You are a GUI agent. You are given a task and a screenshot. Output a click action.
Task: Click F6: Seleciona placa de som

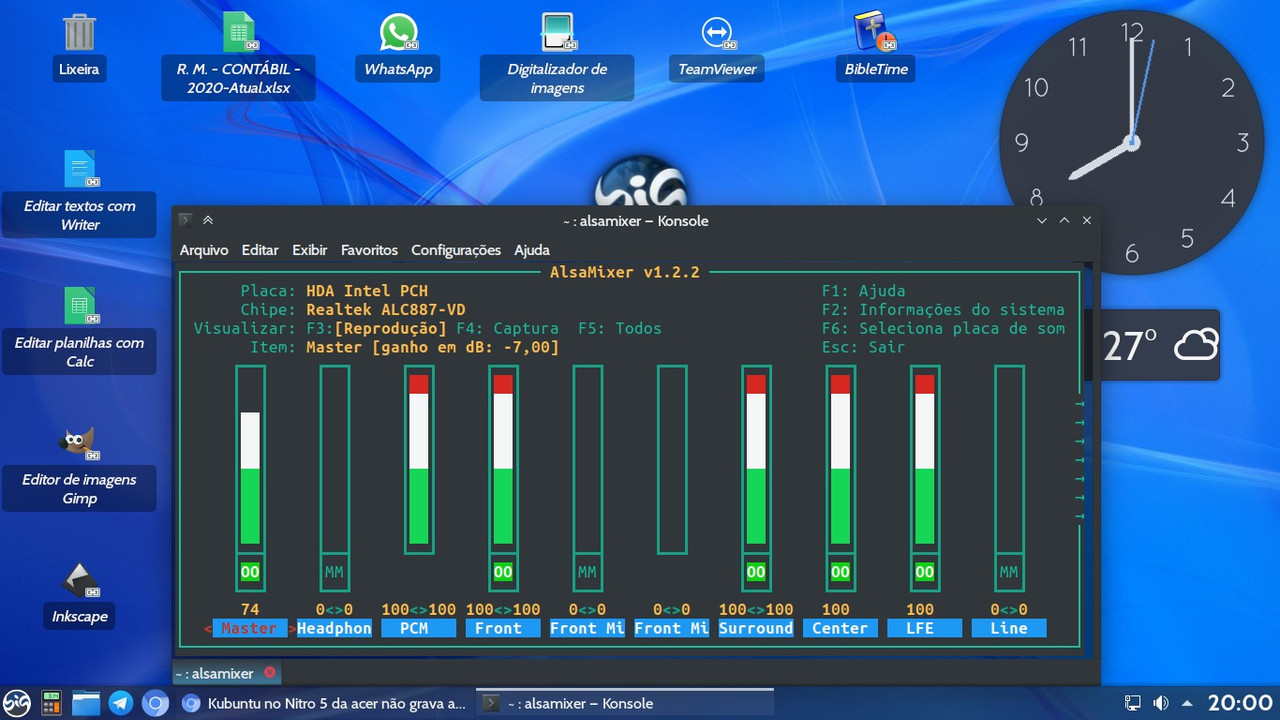coord(943,328)
